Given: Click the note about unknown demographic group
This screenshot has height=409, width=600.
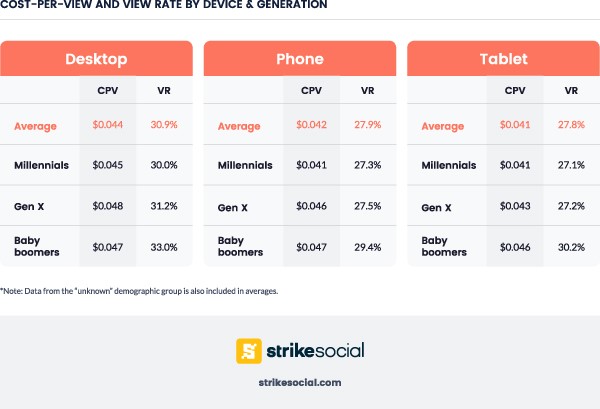Looking at the screenshot, I should (x=139, y=291).
